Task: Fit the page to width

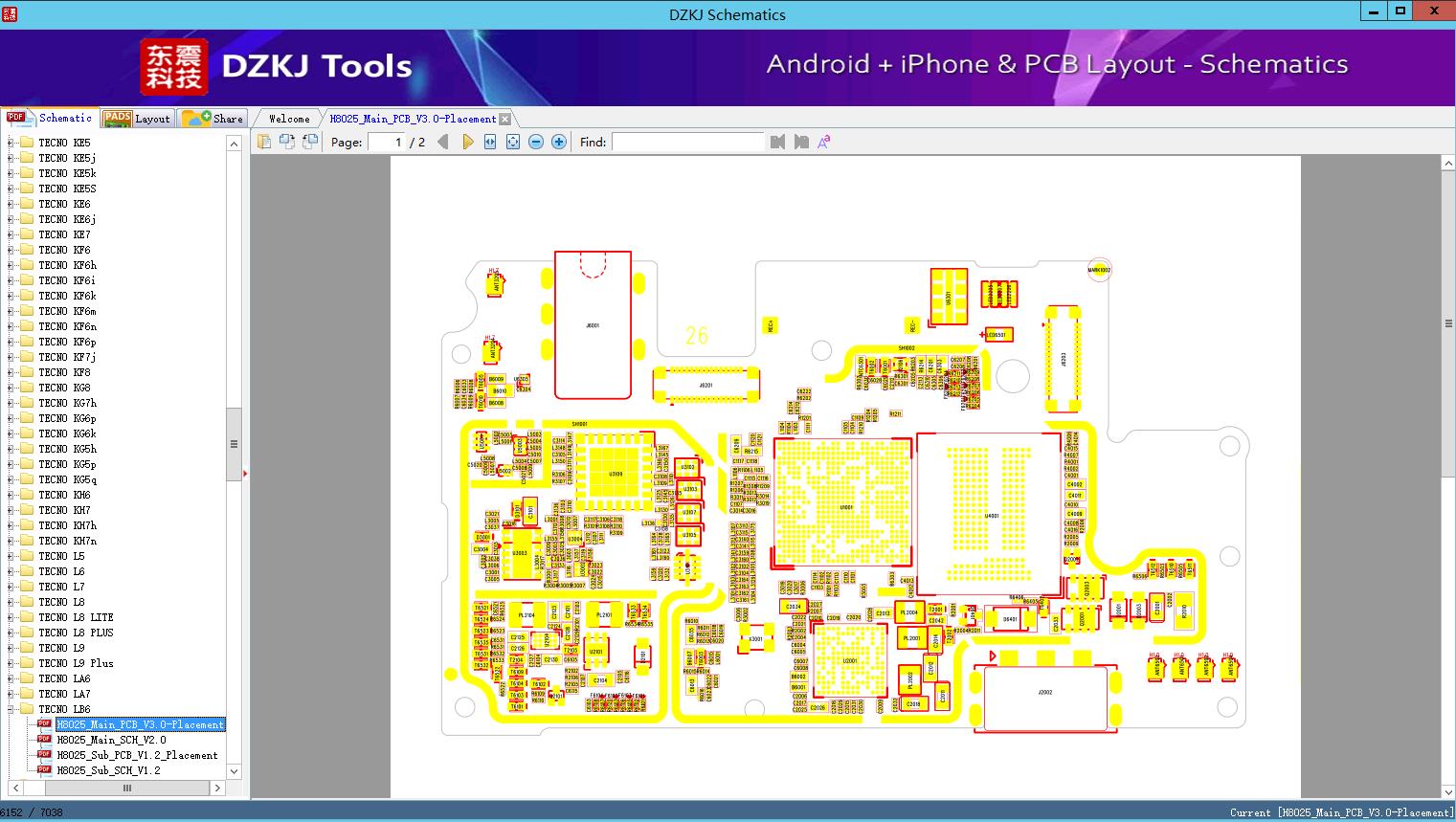Action: (x=490, y=142)
